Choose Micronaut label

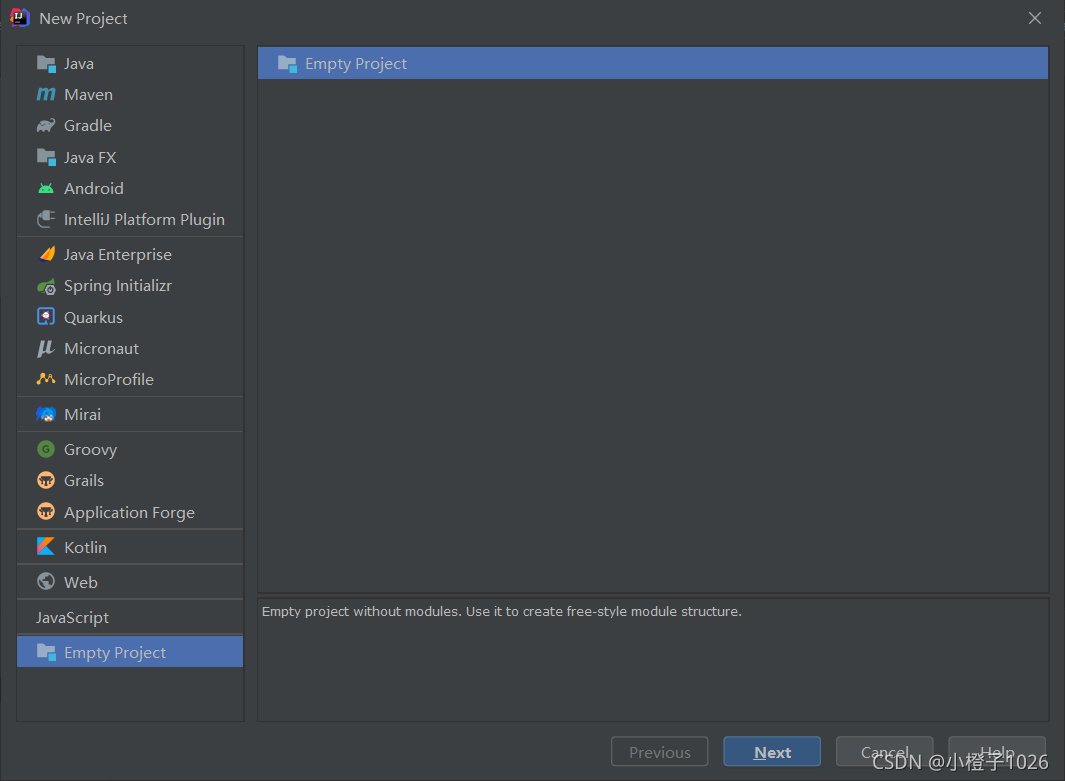(101, 348)
